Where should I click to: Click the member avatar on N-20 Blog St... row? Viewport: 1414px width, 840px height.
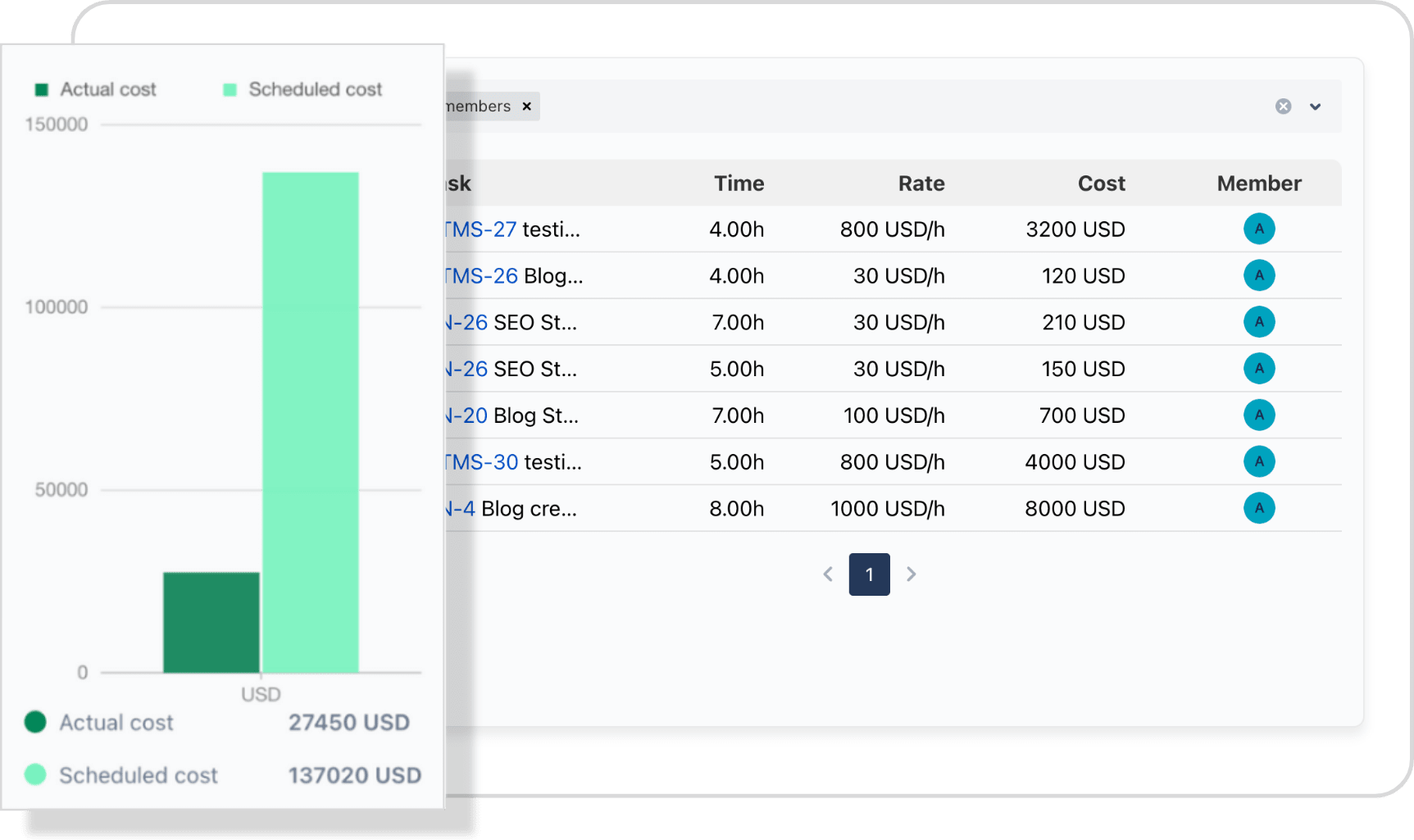[1259, 415]
